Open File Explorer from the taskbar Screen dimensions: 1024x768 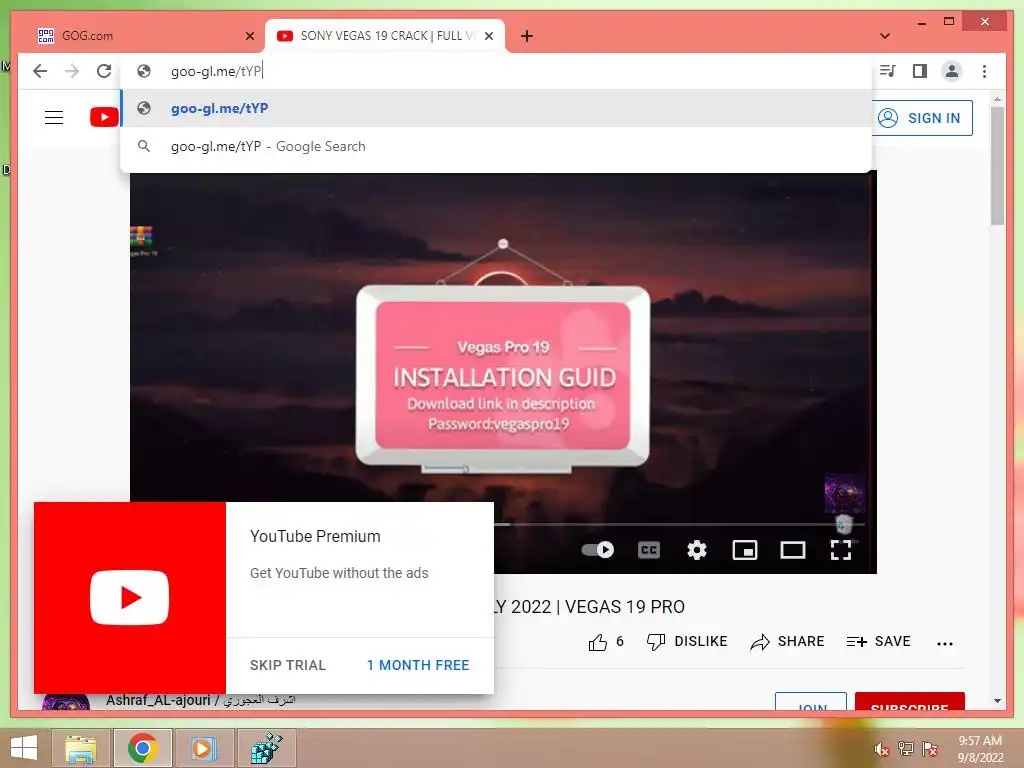pyautogui.click(x=81, y=748)
